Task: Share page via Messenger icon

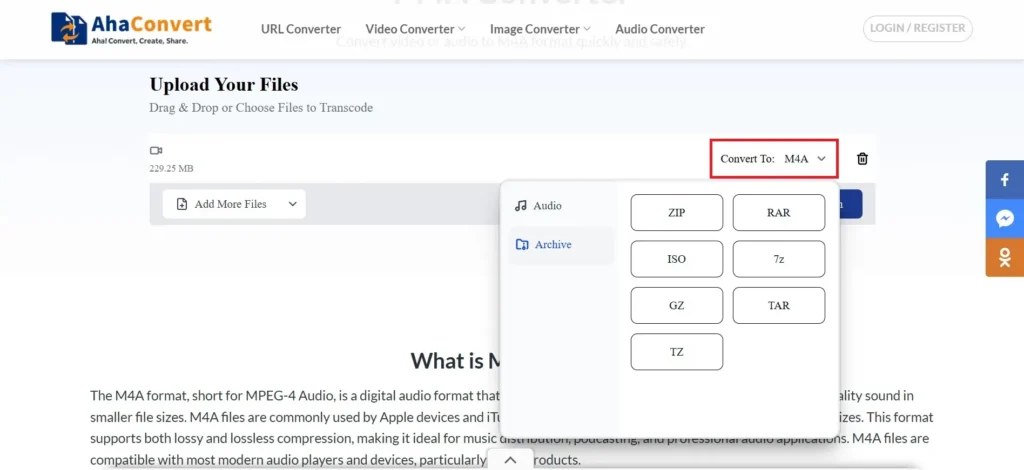Action: pyautogui.click(x=1004, y=219)
